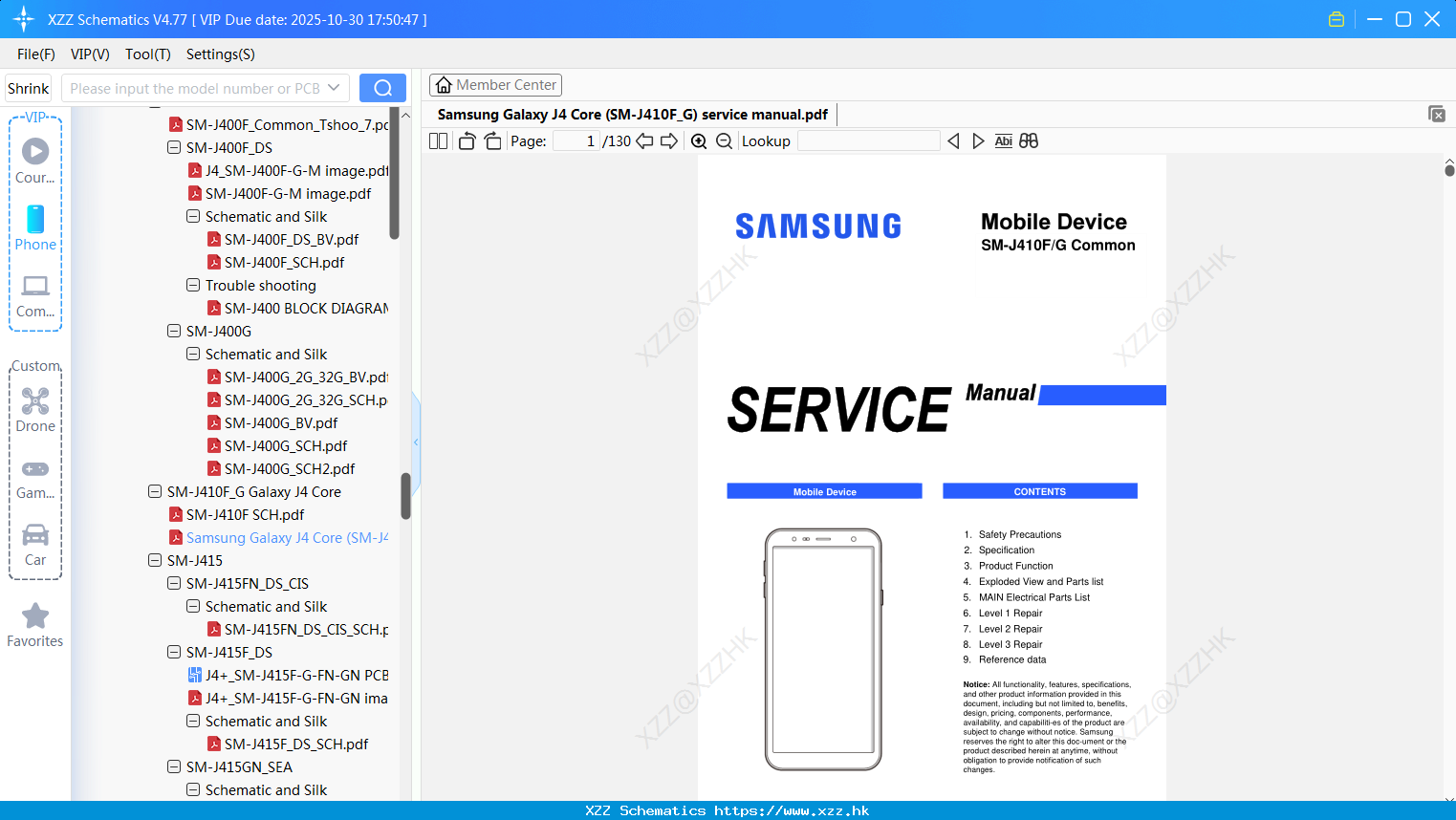Toggle the Abi whole-word match icon
Screen dimensions: 1456x820
[1003, 141]
